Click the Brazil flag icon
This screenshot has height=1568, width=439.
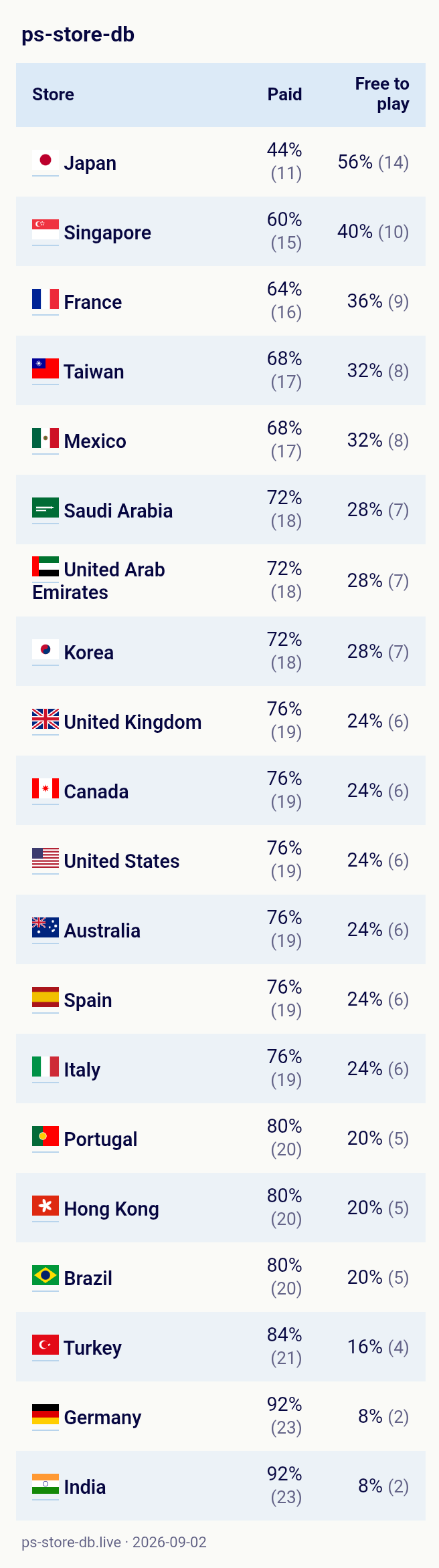click(x=46, y=1276)
